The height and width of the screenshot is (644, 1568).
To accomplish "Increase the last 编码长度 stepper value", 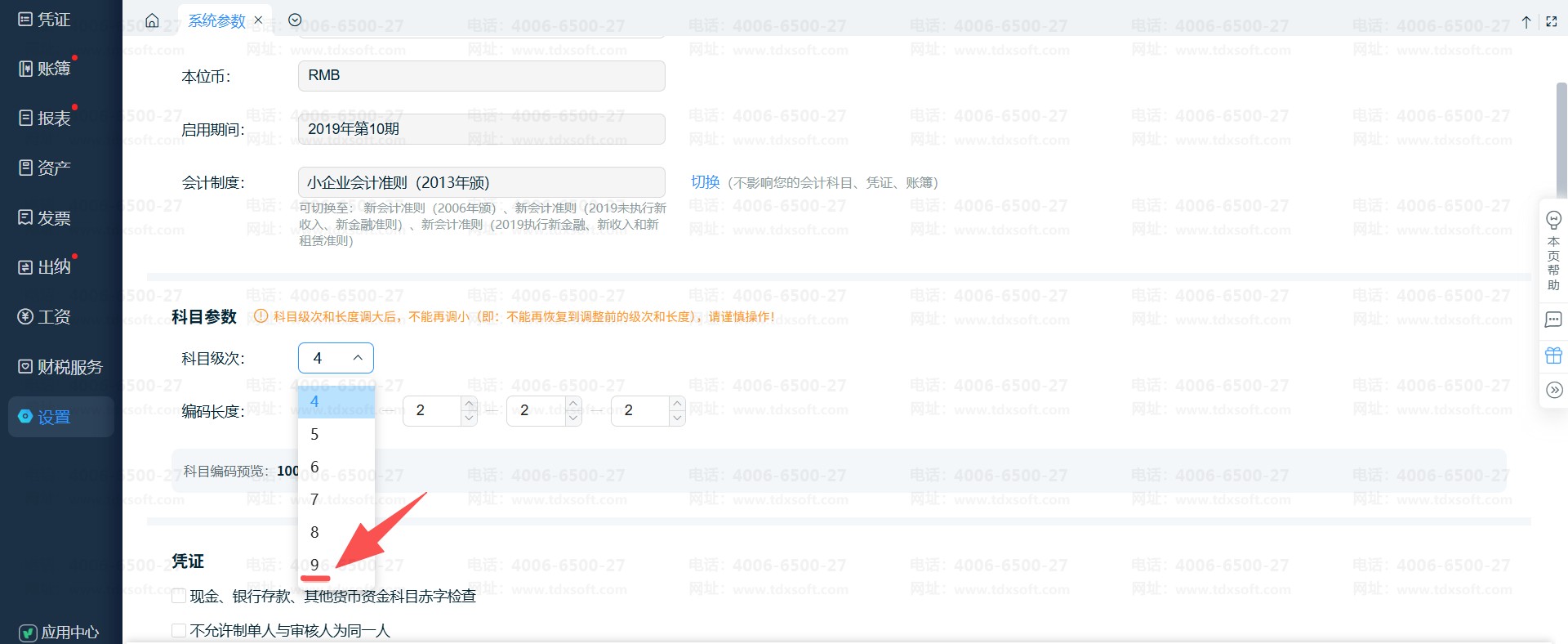I will pos(676,403).
